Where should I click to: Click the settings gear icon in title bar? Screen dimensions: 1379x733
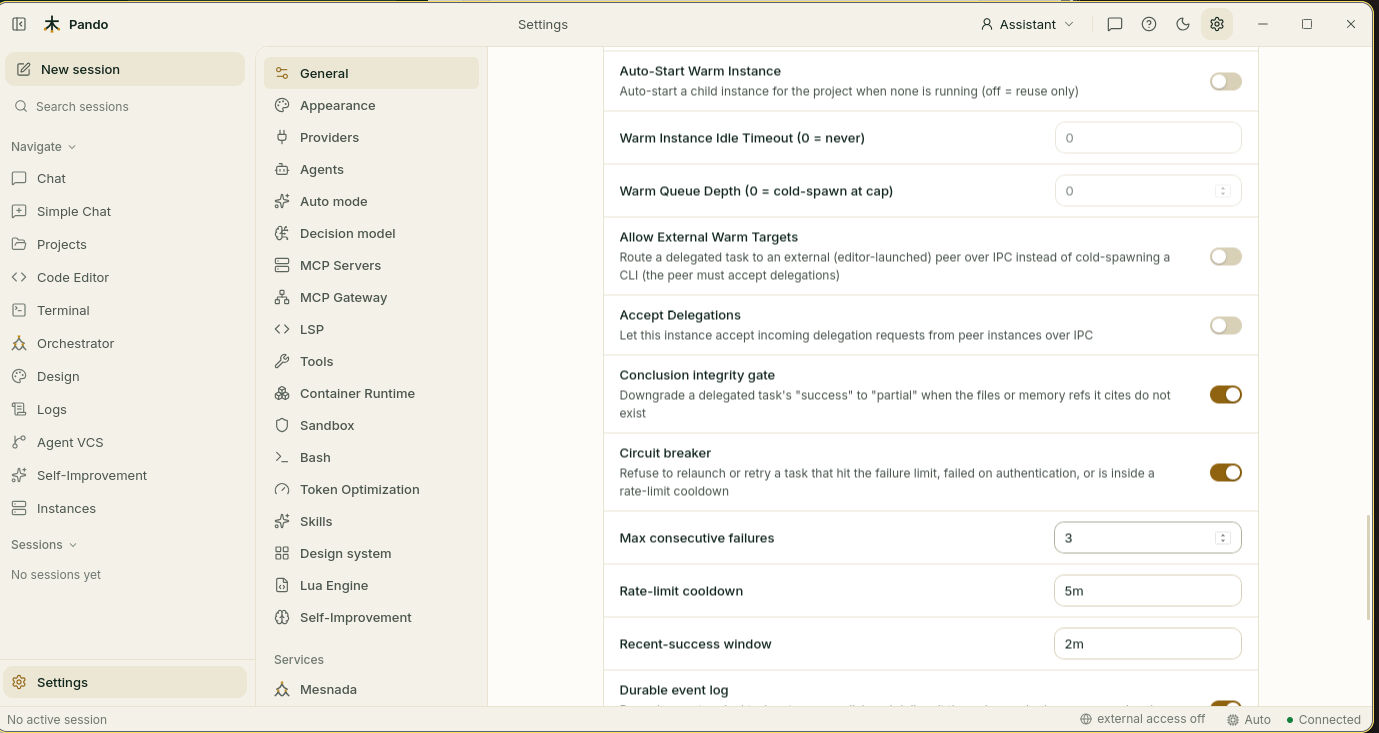coord(1217,24)
